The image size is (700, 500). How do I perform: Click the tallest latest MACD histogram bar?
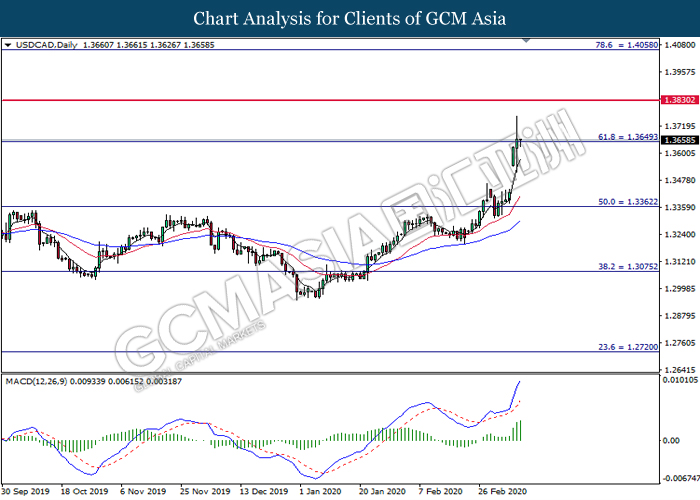(521, 430)
